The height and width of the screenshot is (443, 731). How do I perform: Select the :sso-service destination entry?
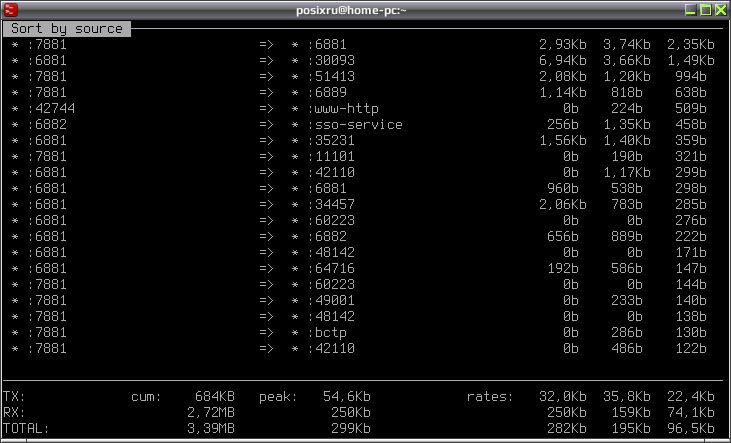355,125
